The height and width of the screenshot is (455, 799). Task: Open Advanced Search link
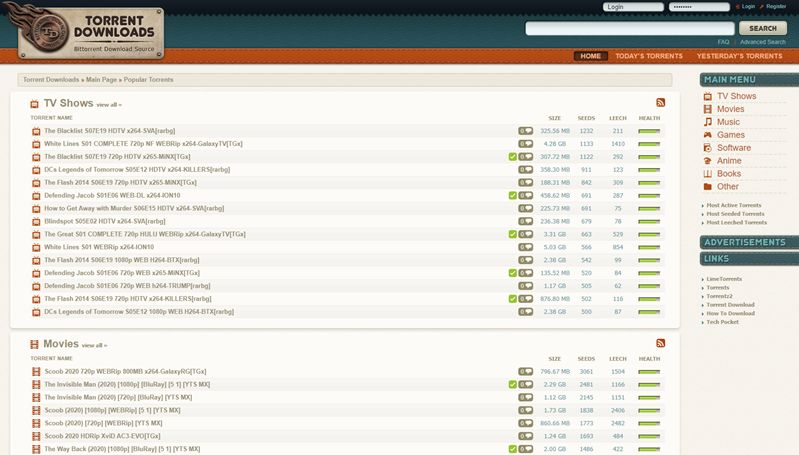pos(762,42)
